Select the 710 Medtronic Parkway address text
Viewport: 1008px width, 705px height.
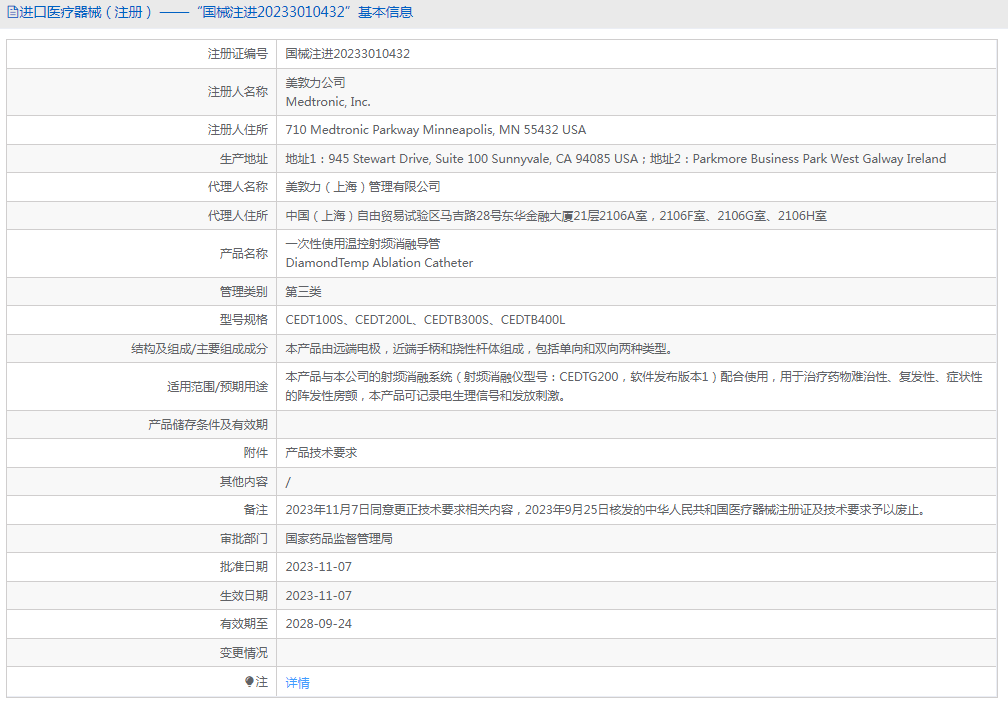(435, 130)
